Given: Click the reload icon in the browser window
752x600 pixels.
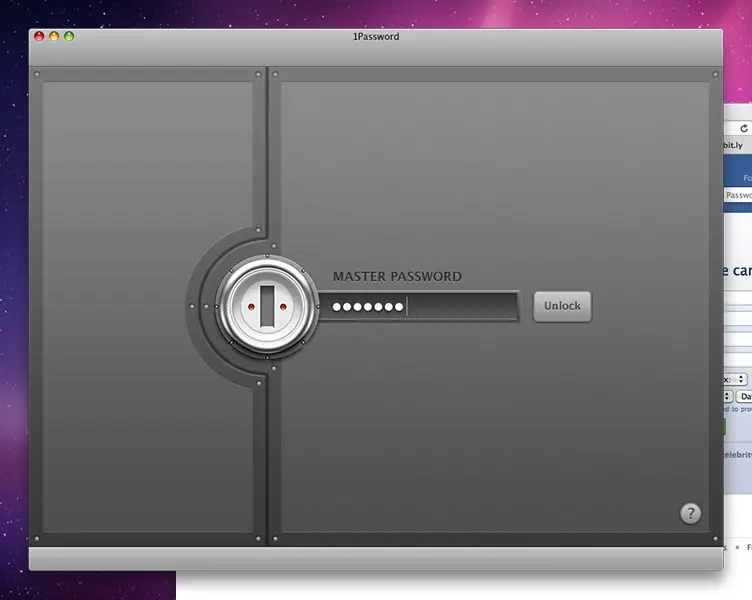Looking at the screenshot, I should click(744, 128).
